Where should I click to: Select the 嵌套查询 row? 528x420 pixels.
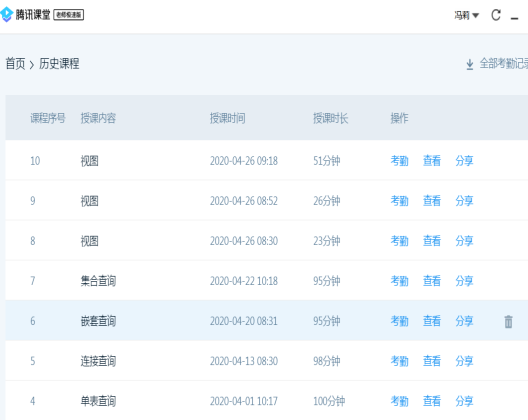tap(267, 321)
